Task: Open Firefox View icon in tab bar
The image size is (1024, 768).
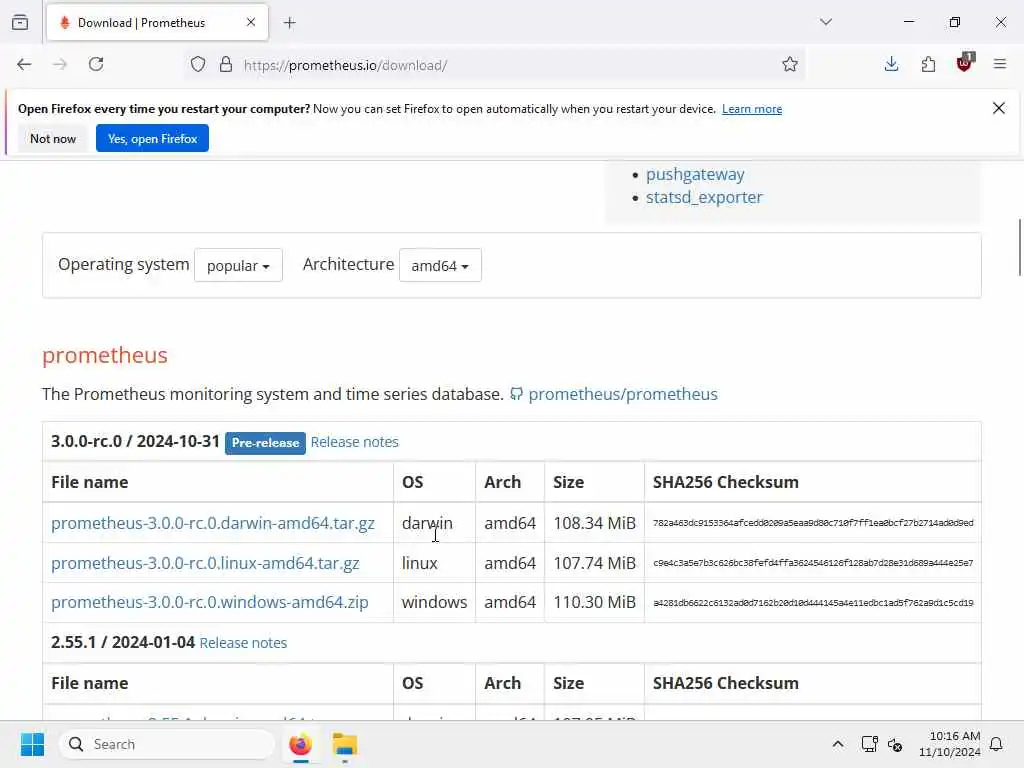Action: pos(20,23)
